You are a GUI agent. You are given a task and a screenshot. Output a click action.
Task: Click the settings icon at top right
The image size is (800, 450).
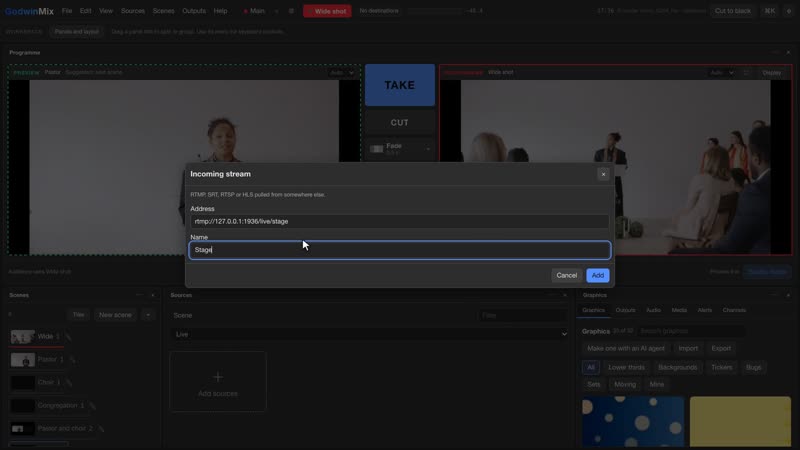coord(788,11)
